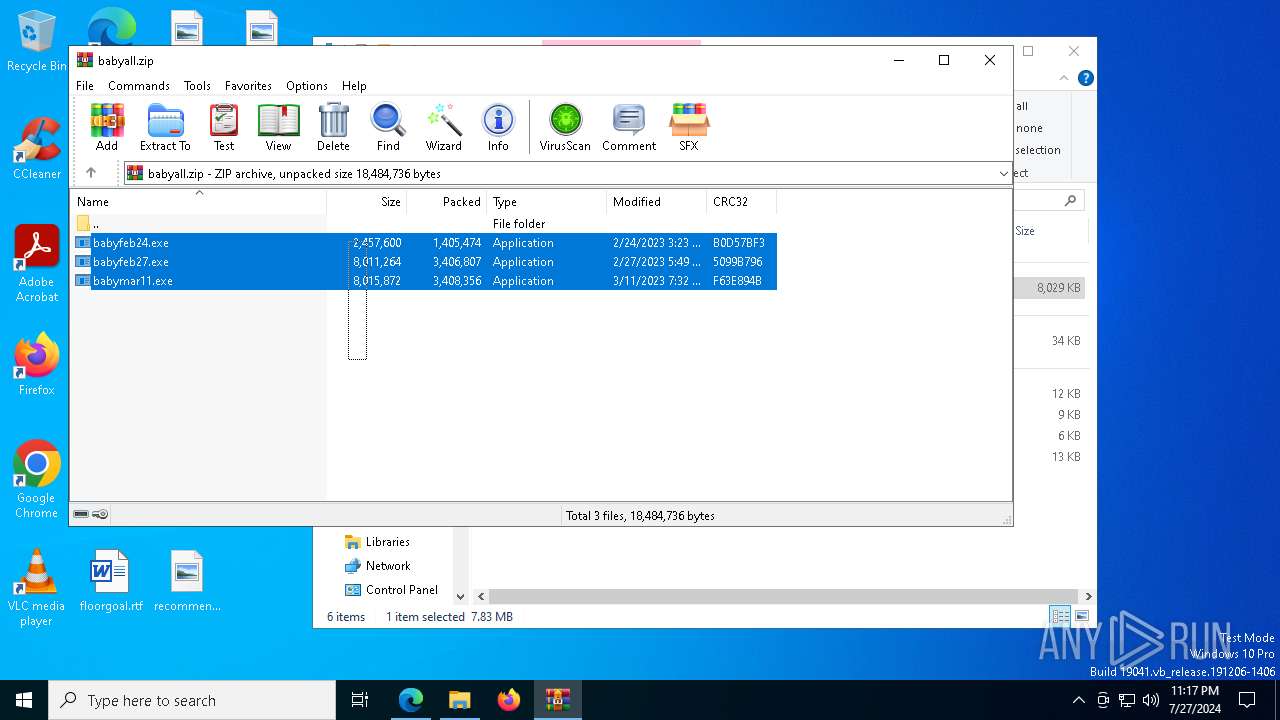Open Firefox desktop shortcut
The width and height of the screenshot is (1280, 720).
[x=37, y=364]
